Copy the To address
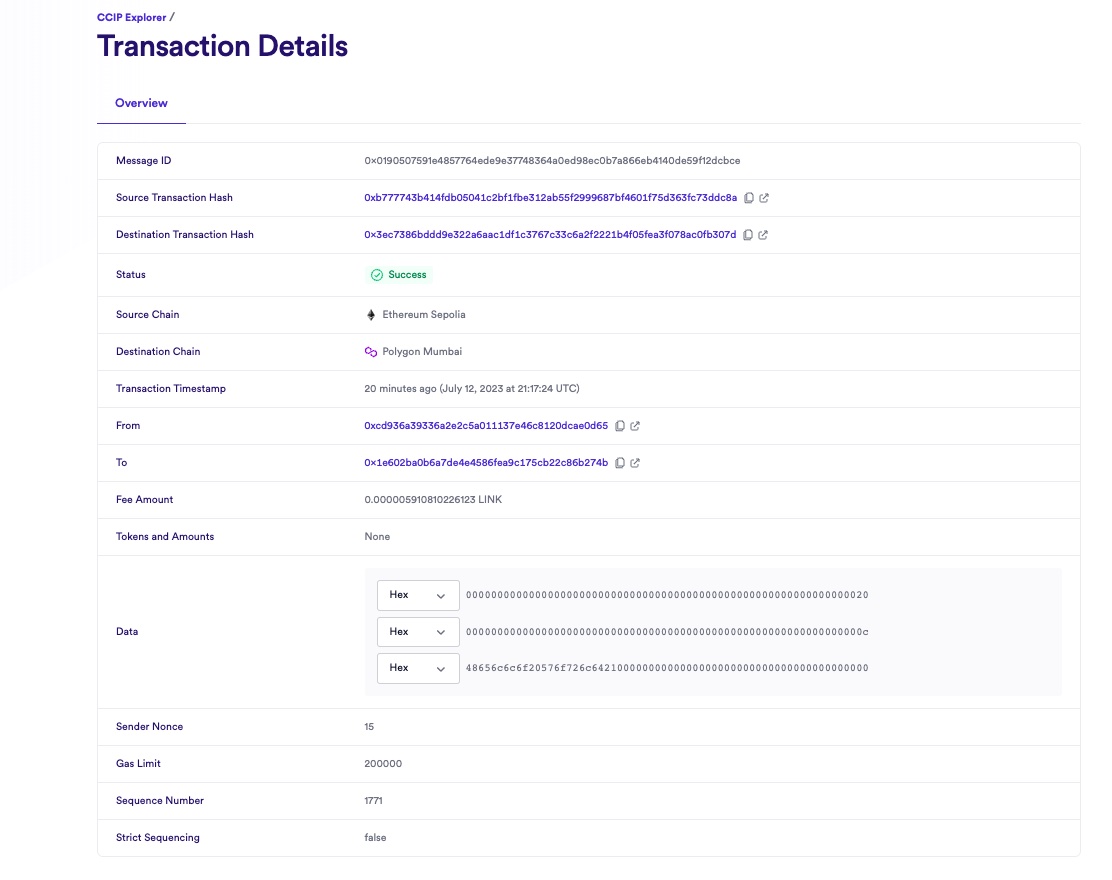The width and height of the screenshot is (1112, 880). [620, 463]
